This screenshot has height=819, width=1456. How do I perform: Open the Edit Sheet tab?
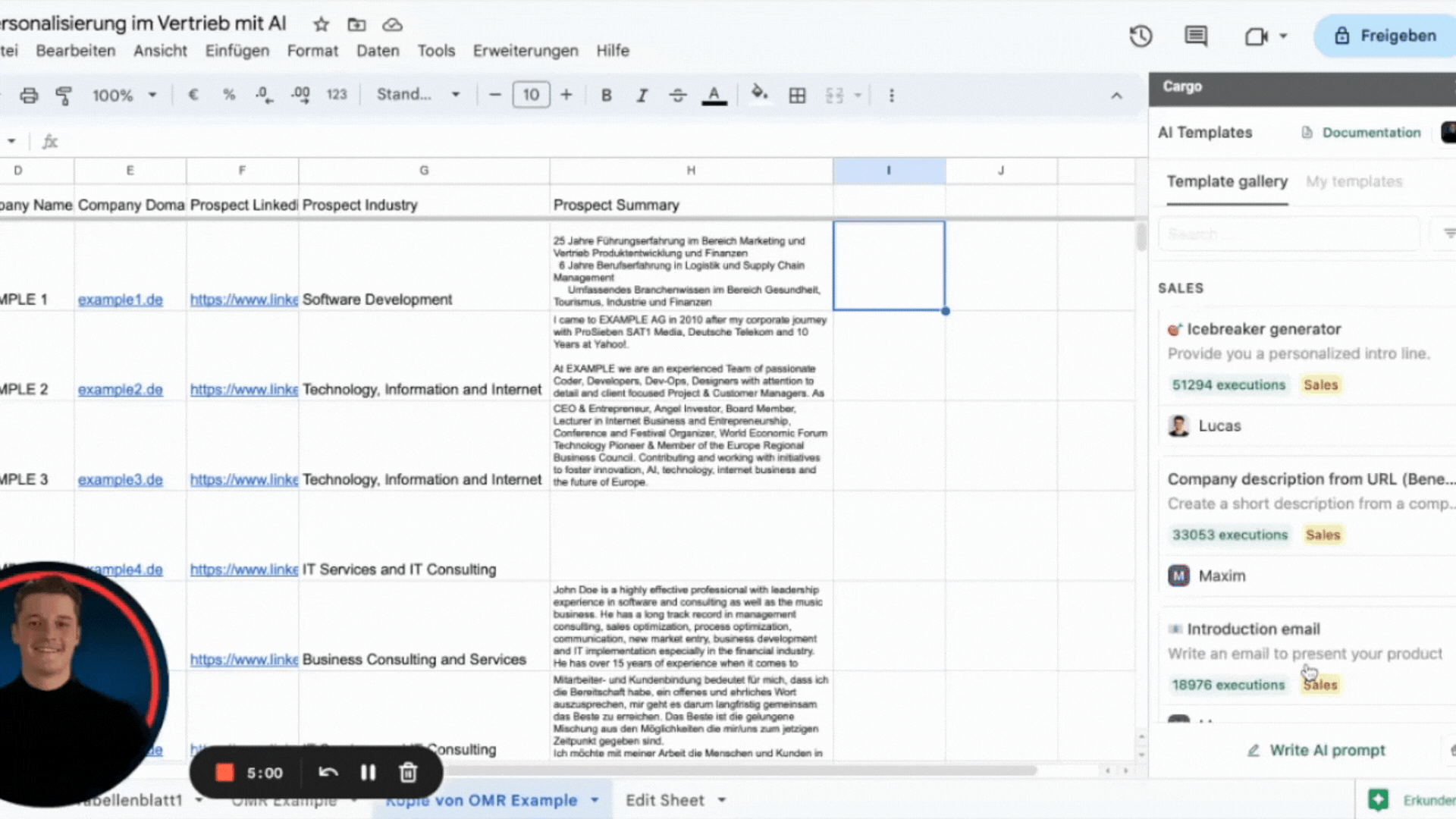[x=675, y=800]
